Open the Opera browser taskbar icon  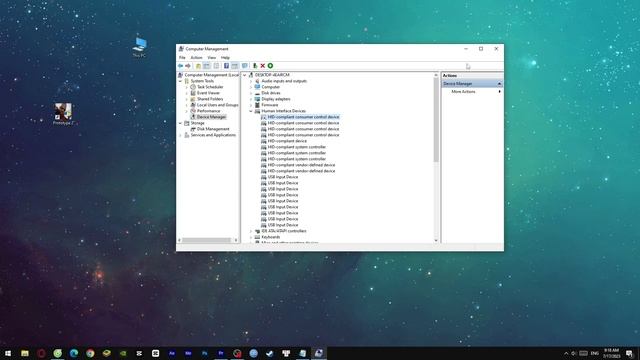pyautogui.click(x=41, y=353)
